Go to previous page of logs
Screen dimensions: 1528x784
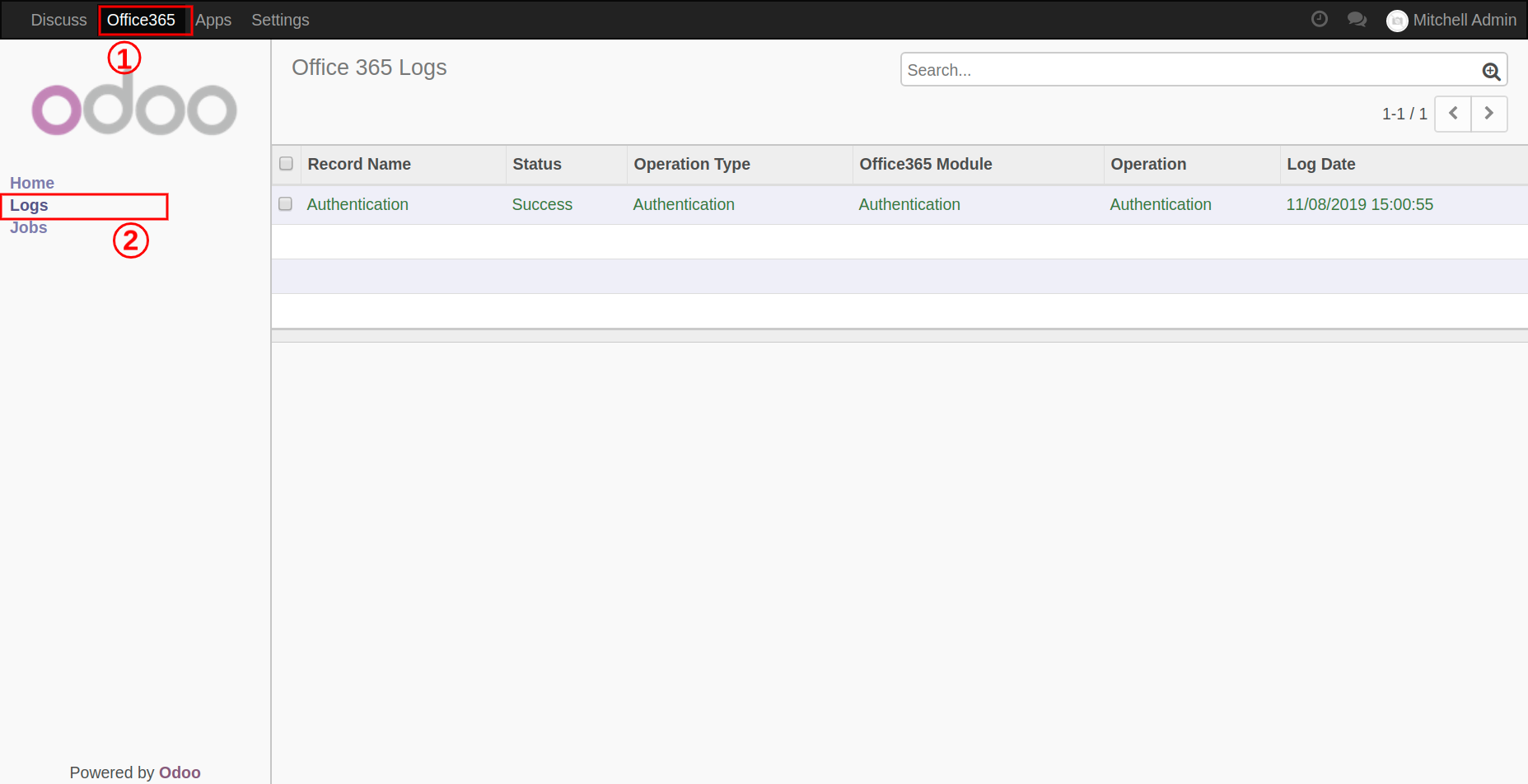pyautogui.click(x=1453, y=114)
